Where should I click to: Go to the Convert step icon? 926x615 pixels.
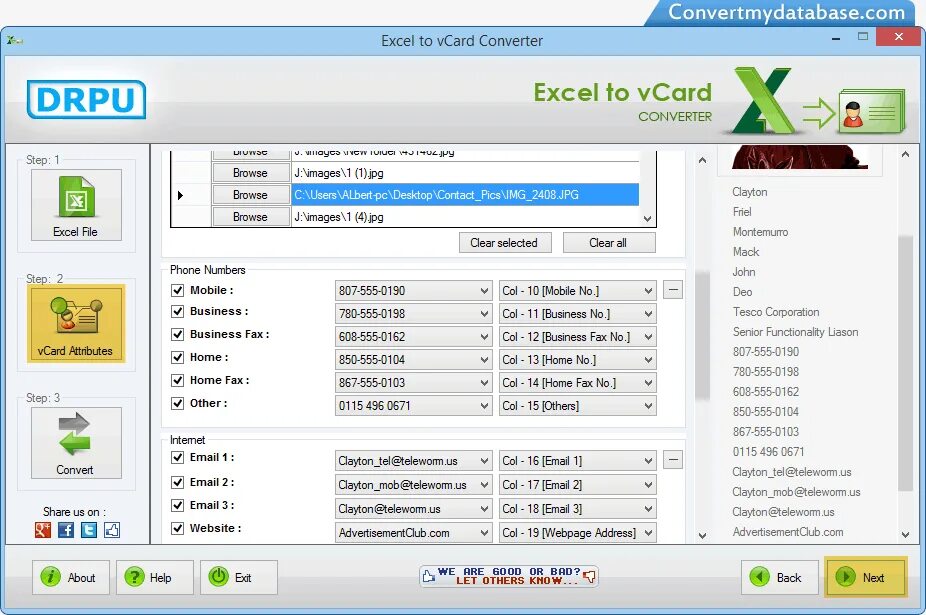(x=76, y=442)
